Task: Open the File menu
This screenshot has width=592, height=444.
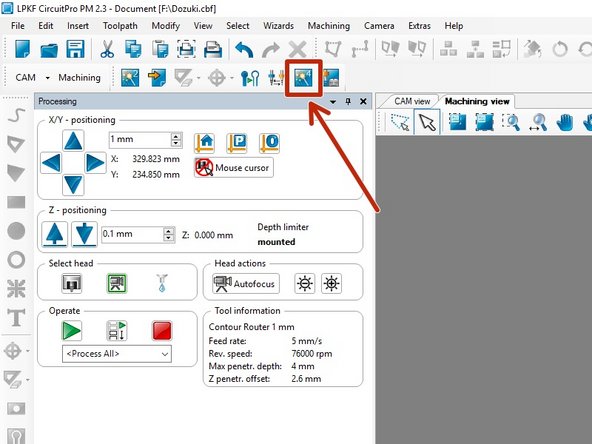Action: click(x=18, y=26)
